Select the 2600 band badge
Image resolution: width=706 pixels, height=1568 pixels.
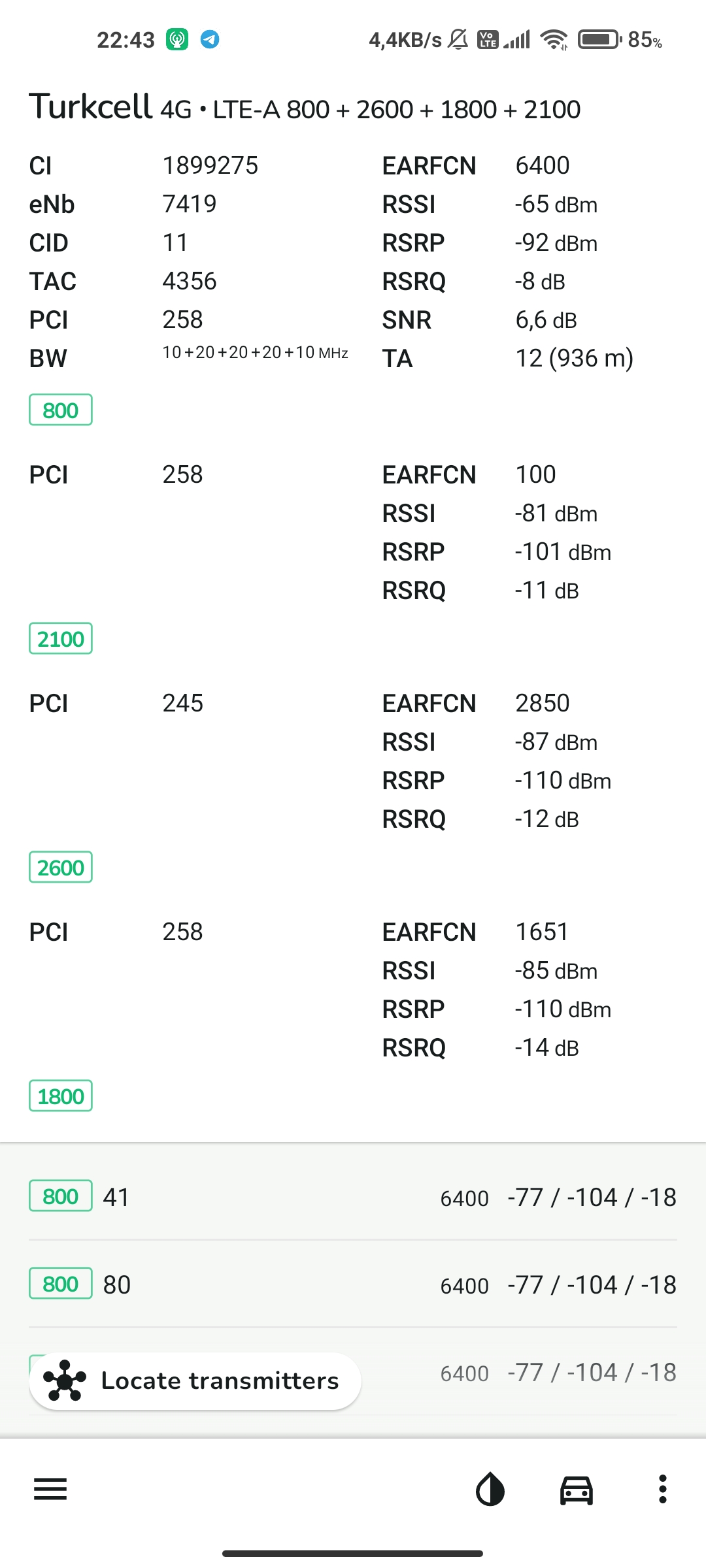[61, 867]
